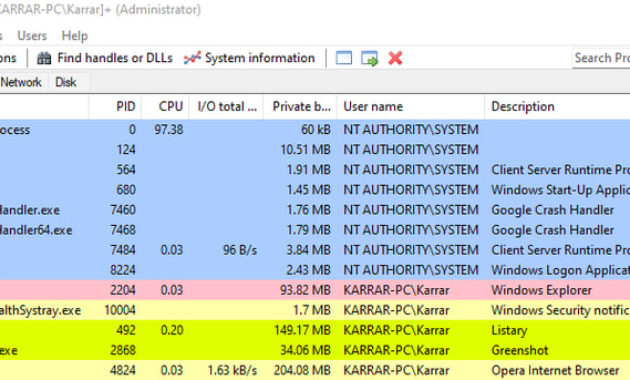Click the 96 B/s I/O value

(240, 250)
